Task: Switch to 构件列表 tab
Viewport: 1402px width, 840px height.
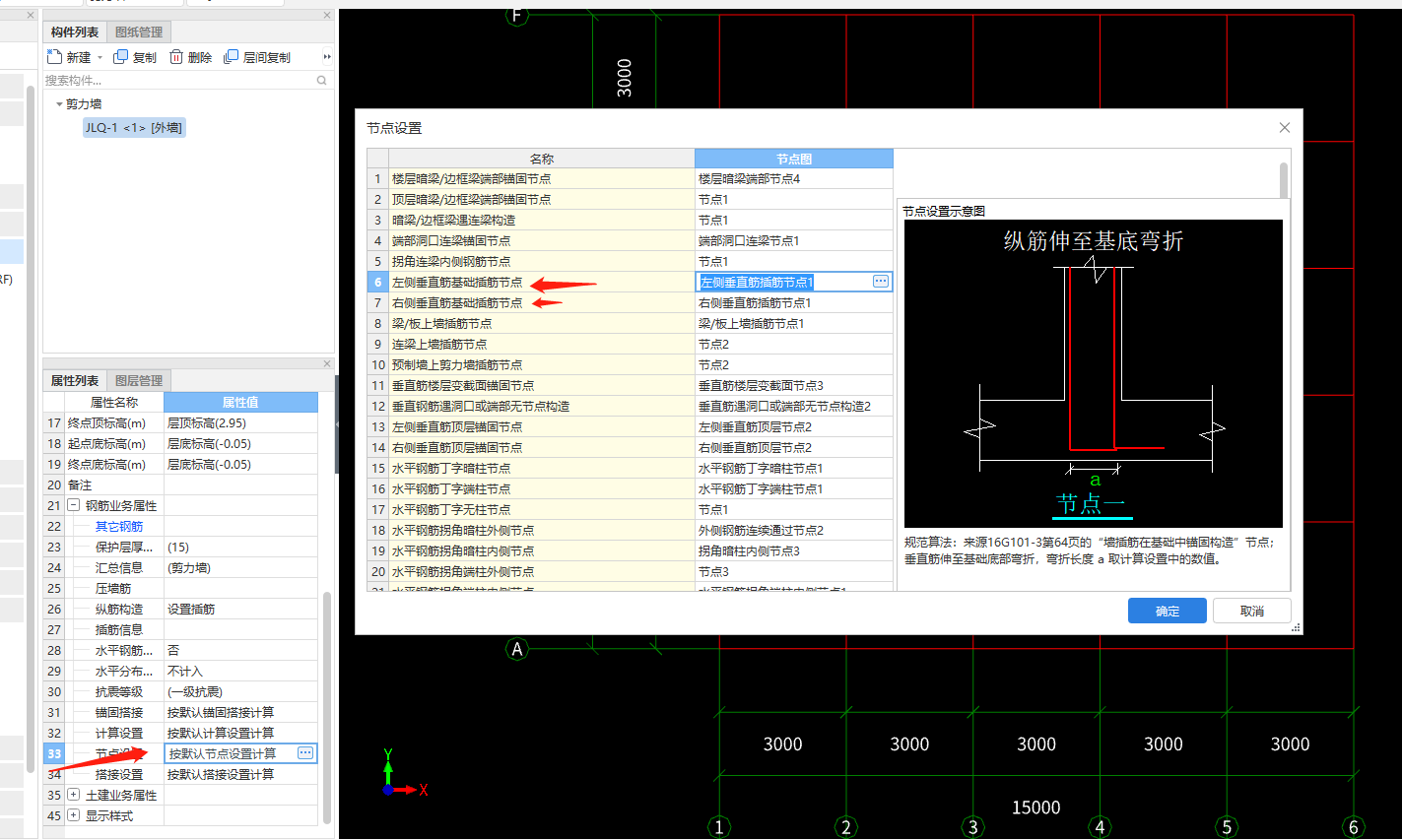Action: pos(75,32)
